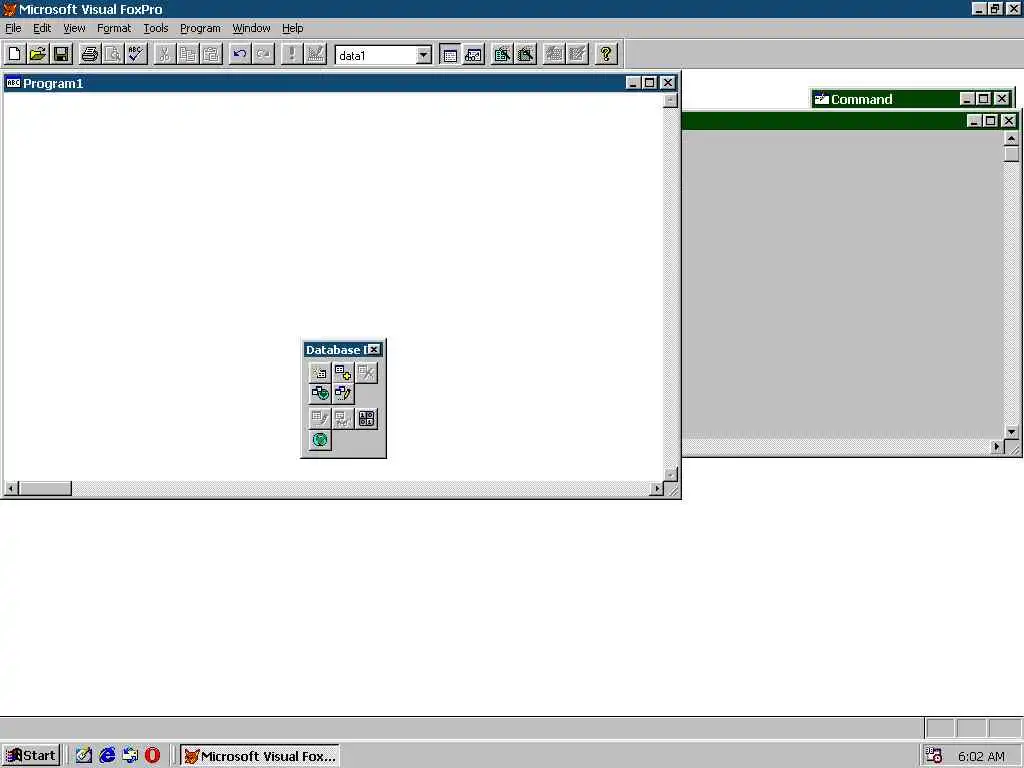This screenshot has width=1024, height=768.
Task: Open the Edit menu
Action: tap(42, 28)
